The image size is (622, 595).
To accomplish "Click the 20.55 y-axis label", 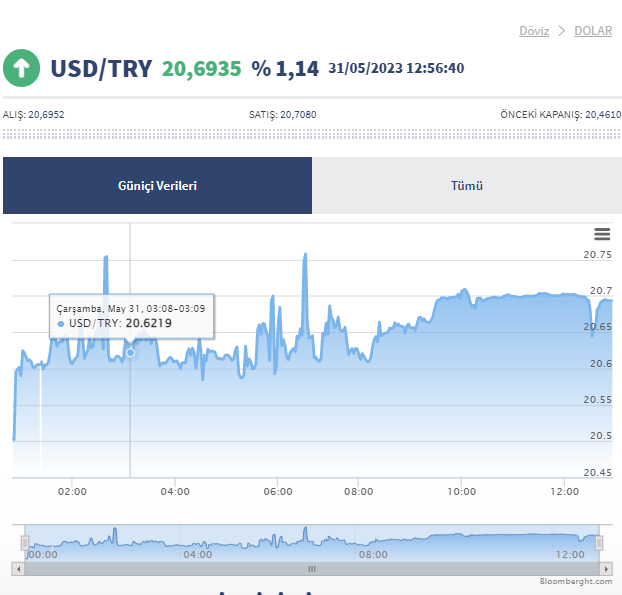I will click(x=597, y=400).
